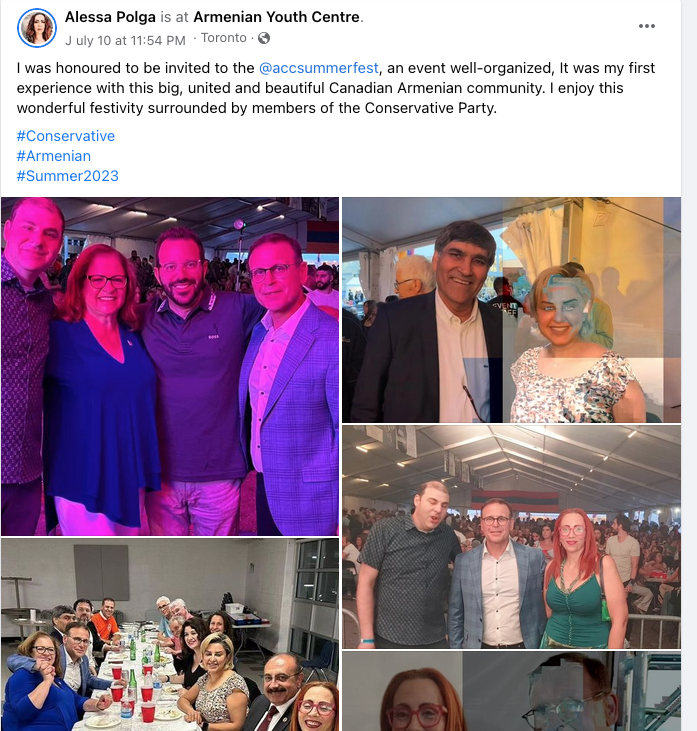
Task: Open the #Armenian hashtag
Action: pos(54,156)
